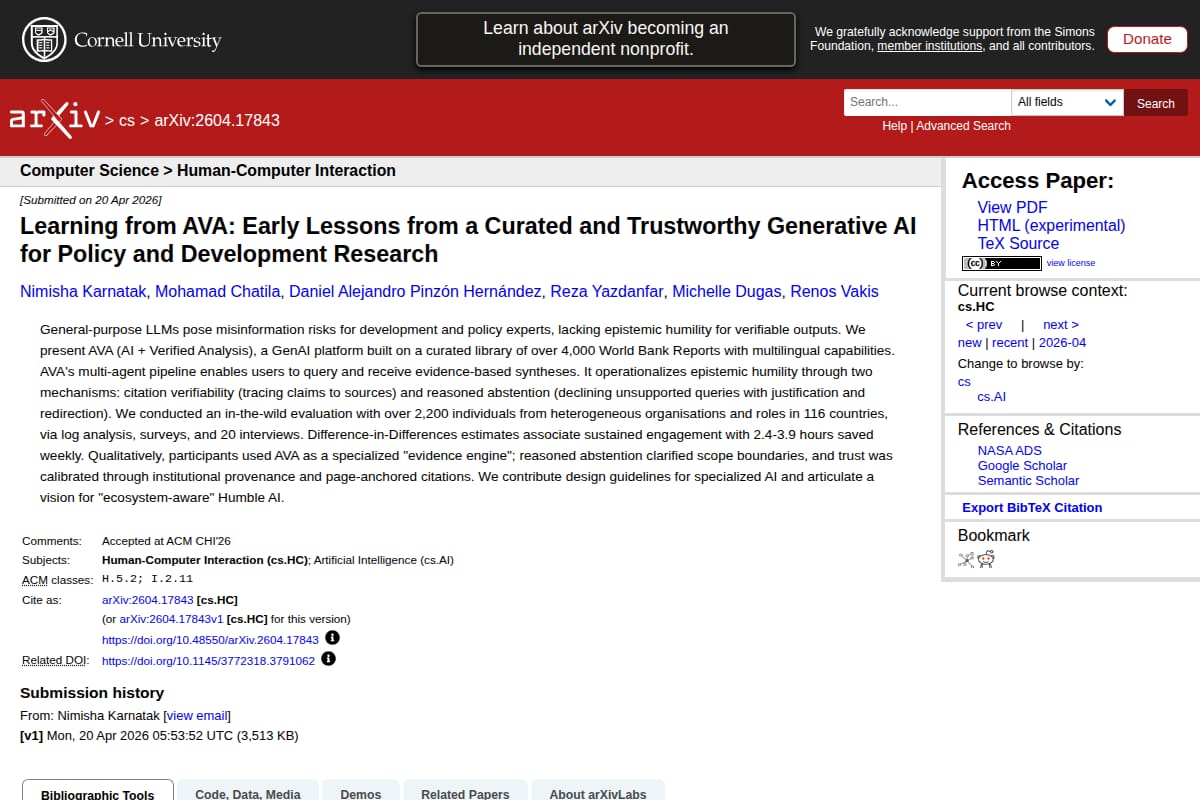Open the Cornell University logo link
The height and width of the screenshot is (800, 1200).
(121, 40)
